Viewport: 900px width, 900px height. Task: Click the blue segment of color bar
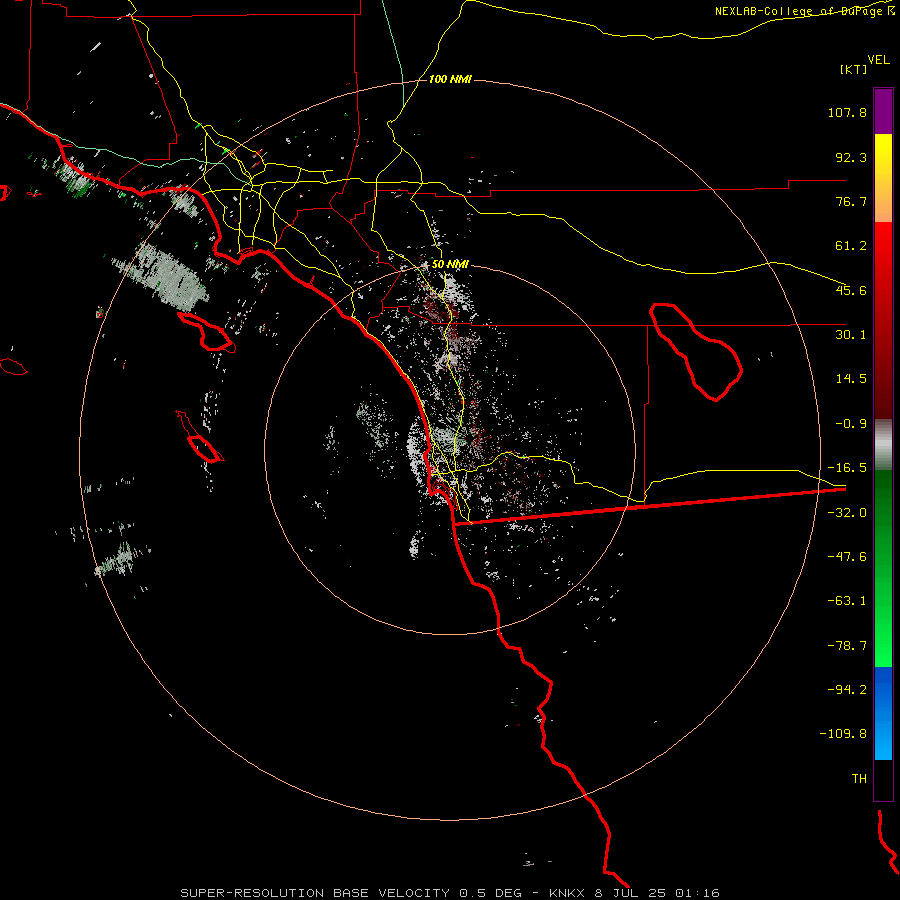pyautogui.click(x=883, y=713)
